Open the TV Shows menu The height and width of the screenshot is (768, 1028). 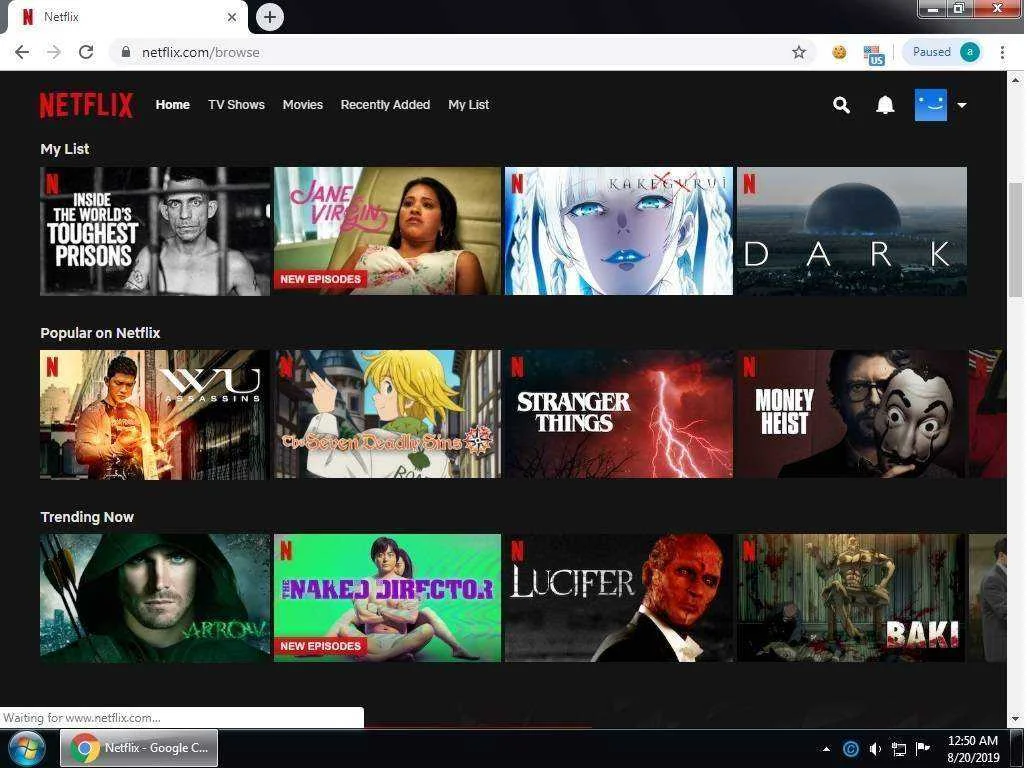[236, 105]
